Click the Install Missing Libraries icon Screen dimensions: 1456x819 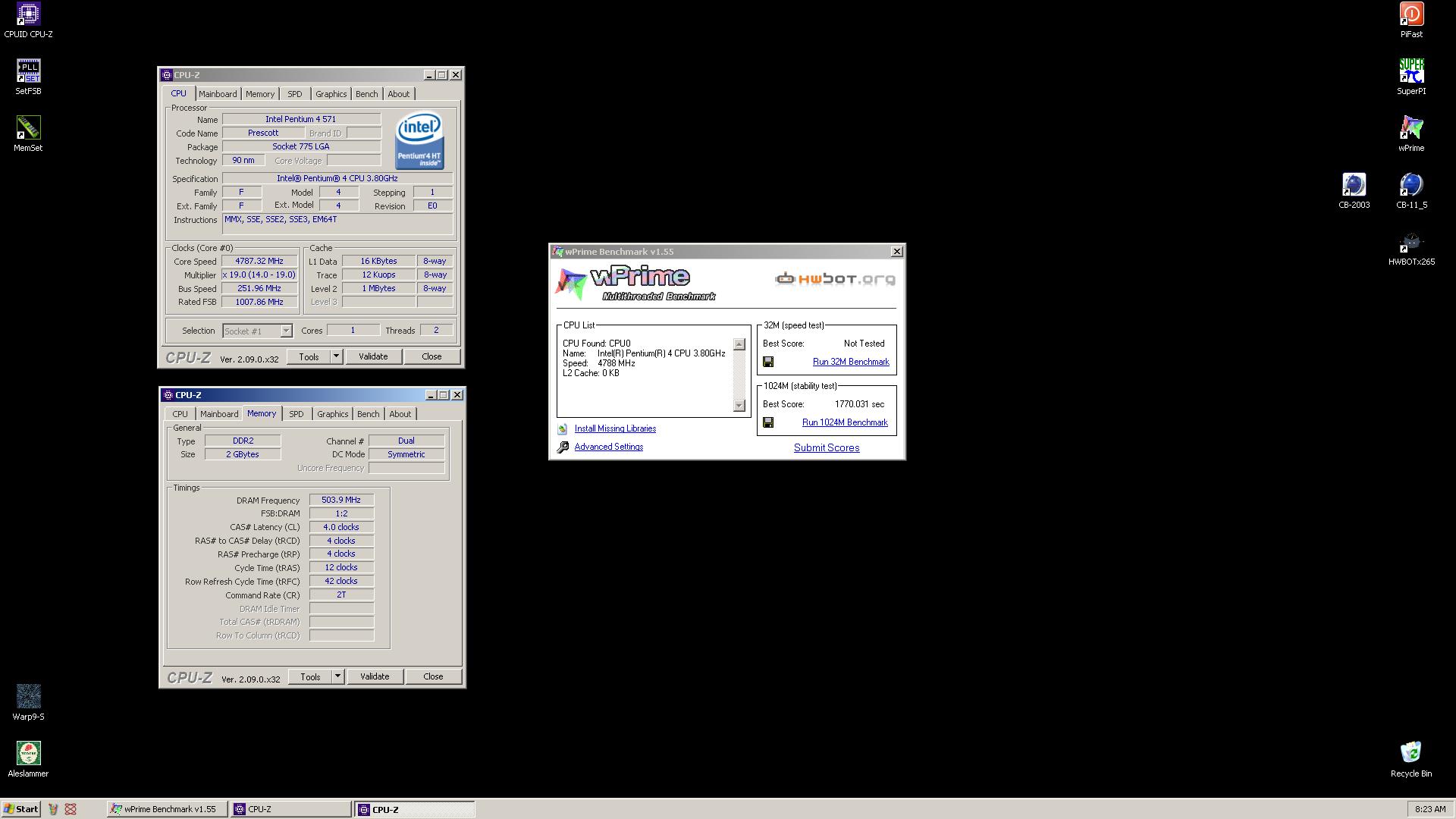(563, 429)
